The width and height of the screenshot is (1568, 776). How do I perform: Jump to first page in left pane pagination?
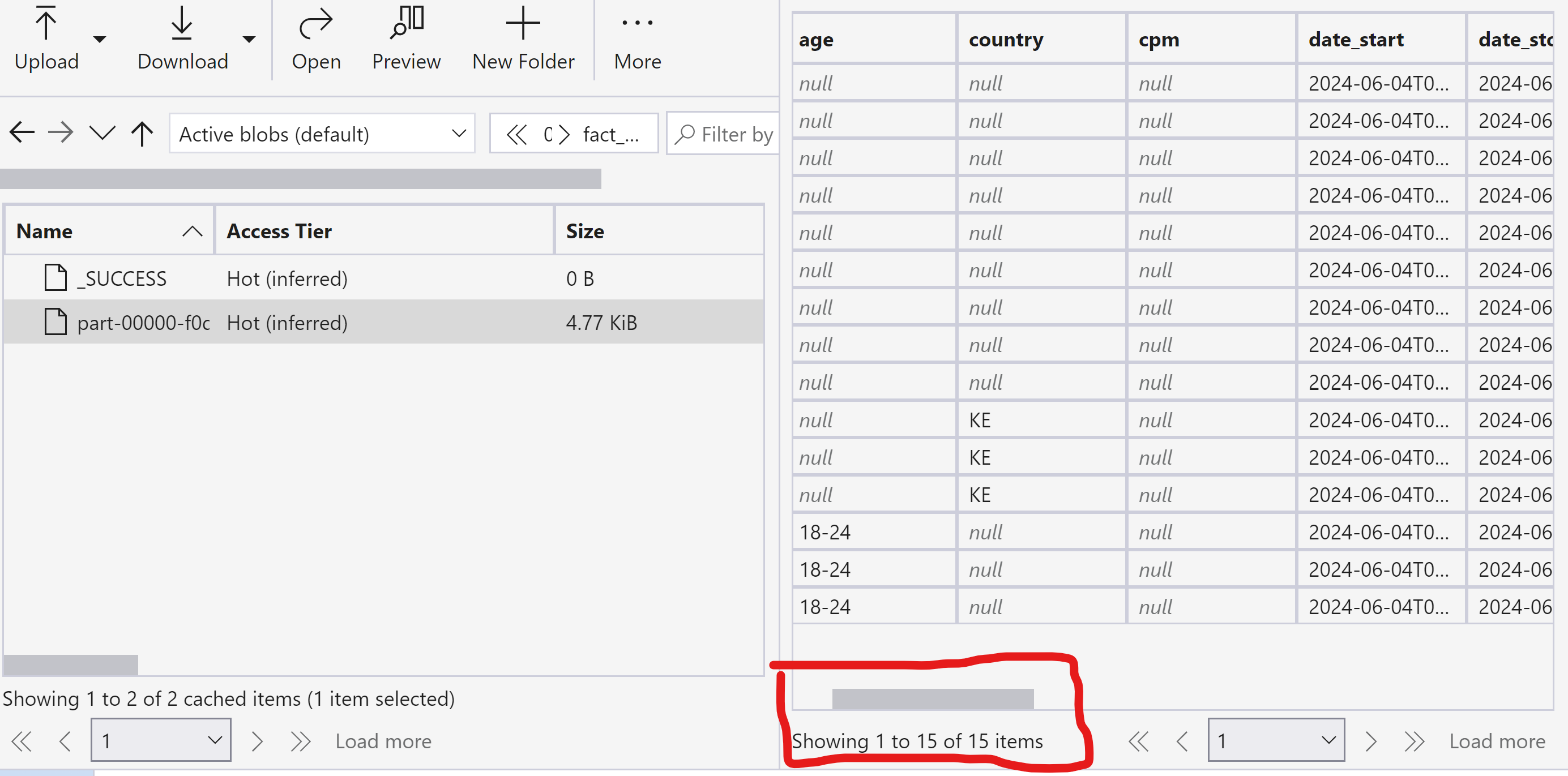point(22,741)
